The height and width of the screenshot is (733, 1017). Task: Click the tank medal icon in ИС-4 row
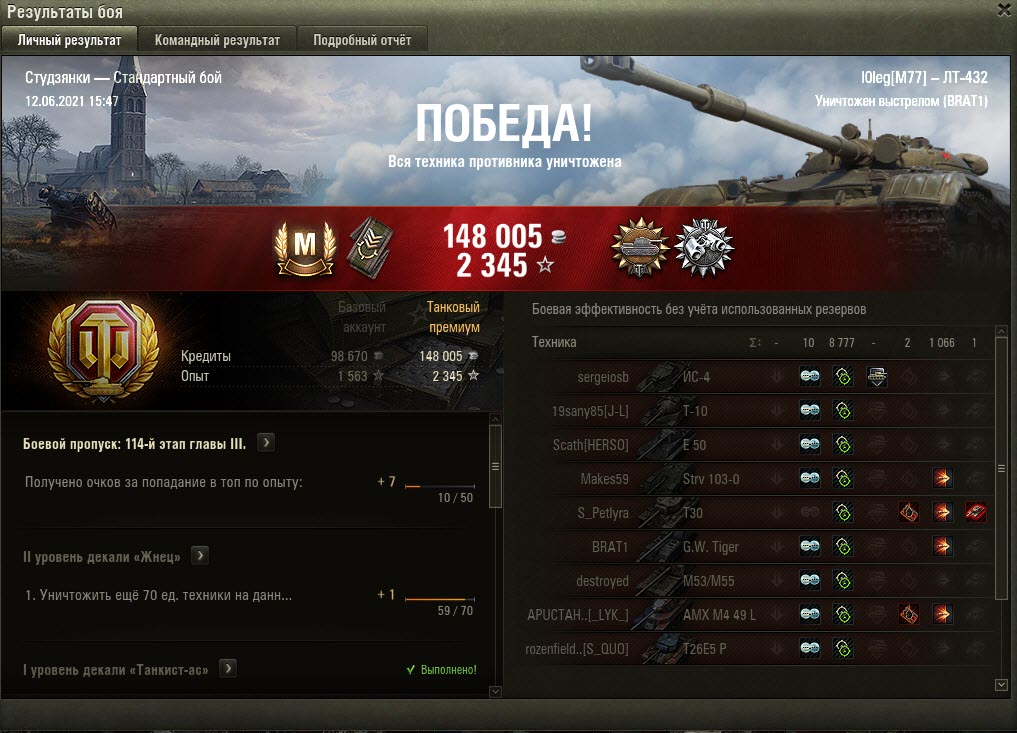877,376
